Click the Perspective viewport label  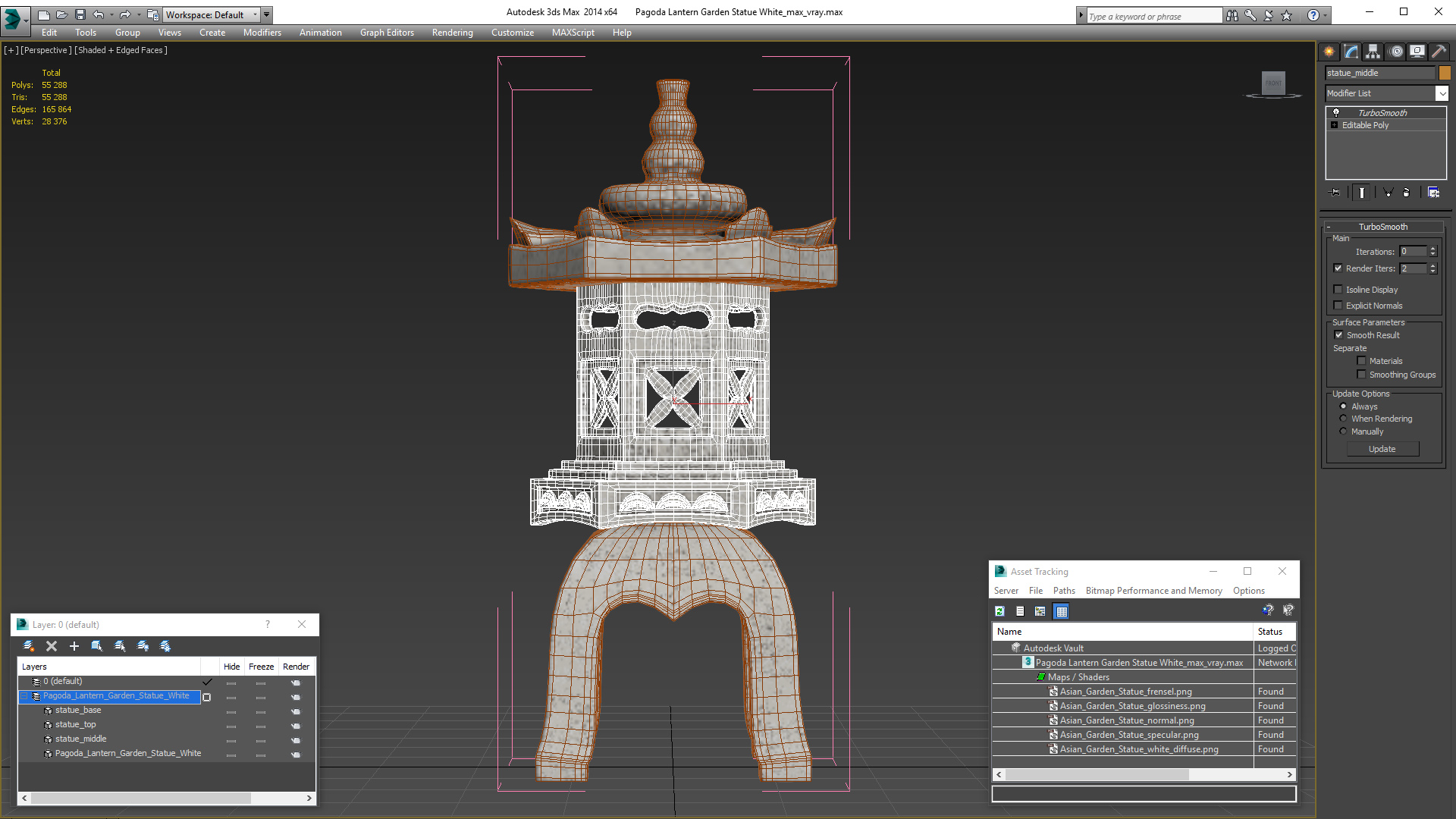pyautogui.click(x=46, y=50)
